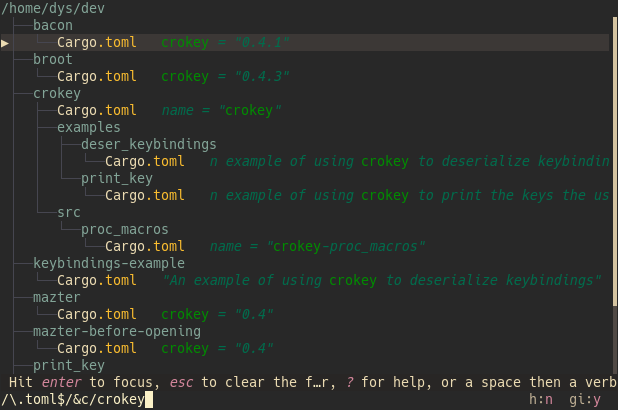Select the crokey folder
This screenshot has height=410, width=618.
click(57, 93)
